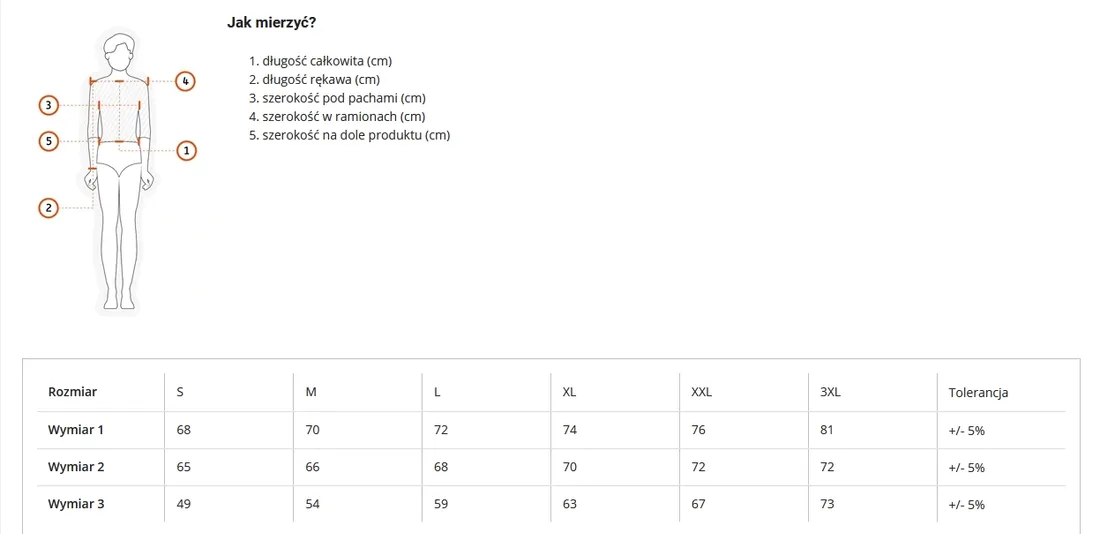Click the human figure measurement illustration
1100x534 pixels.
tap(118, 171)
